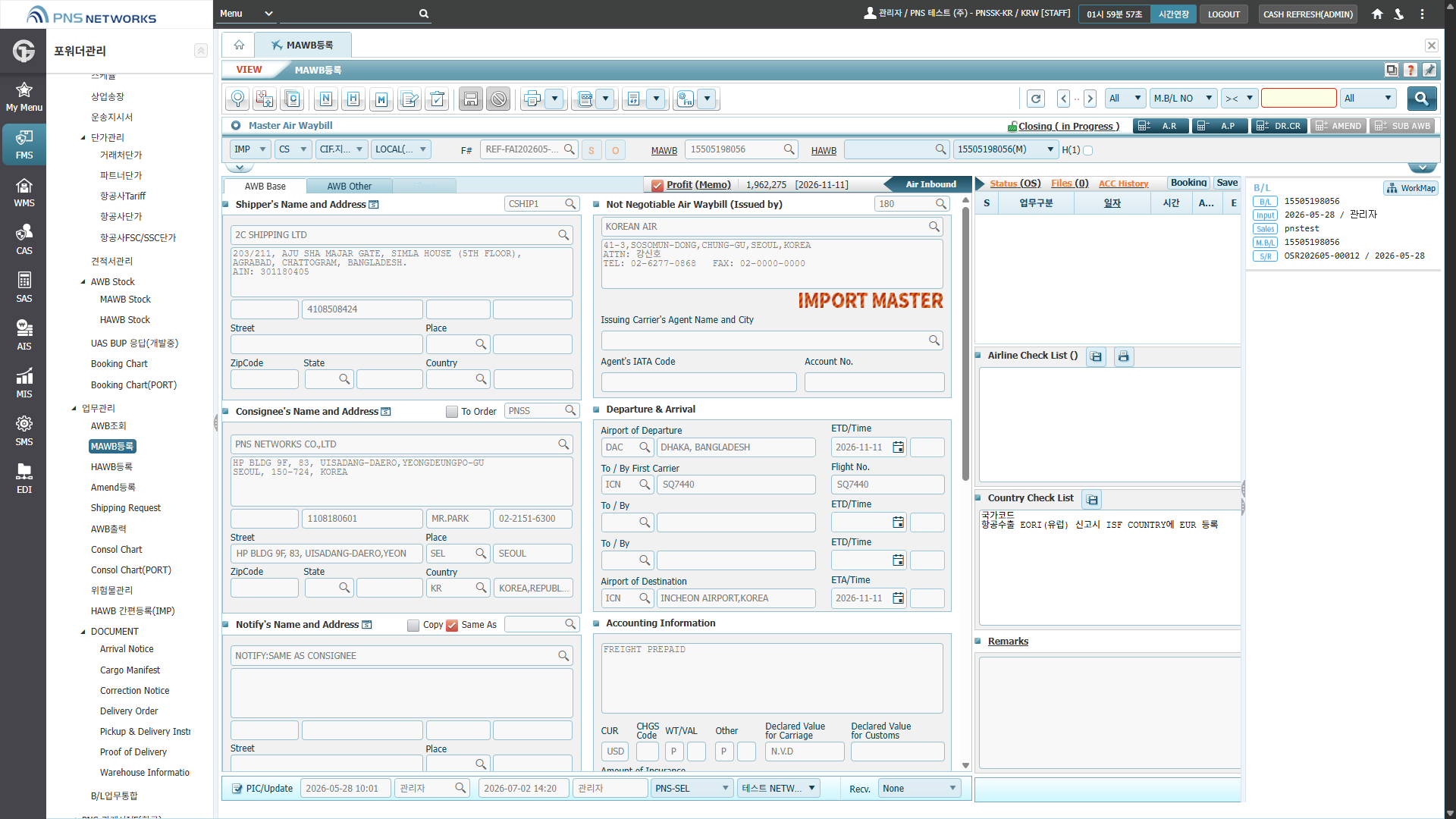The height and width of the screenshot is (819, 1456).
Task: Click the LOGOUT button
Action: (1224, 14)
